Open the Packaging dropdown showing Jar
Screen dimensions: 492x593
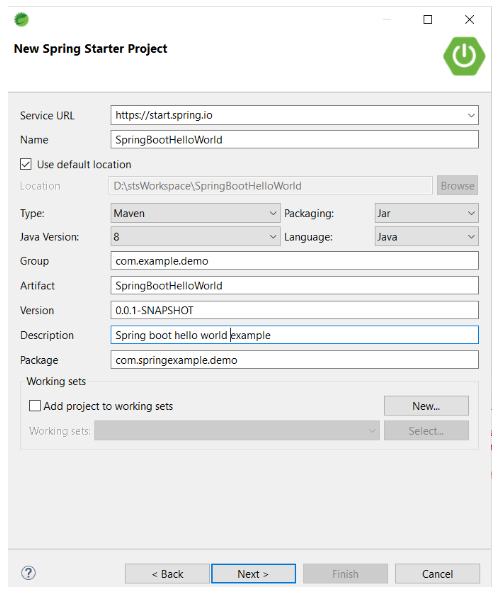point(427,213)
